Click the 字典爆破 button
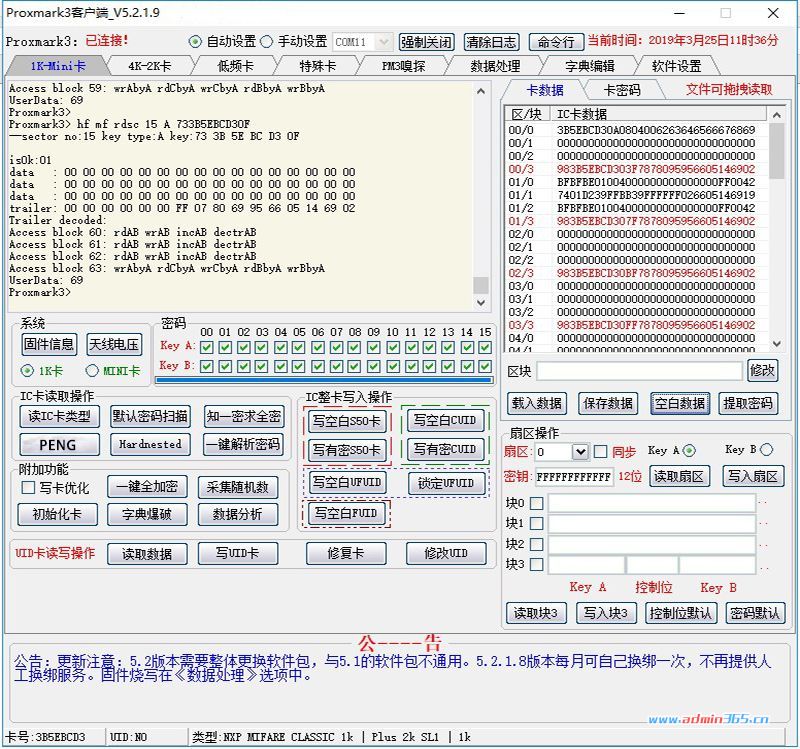The image size is (800, 749). point(147,514)
